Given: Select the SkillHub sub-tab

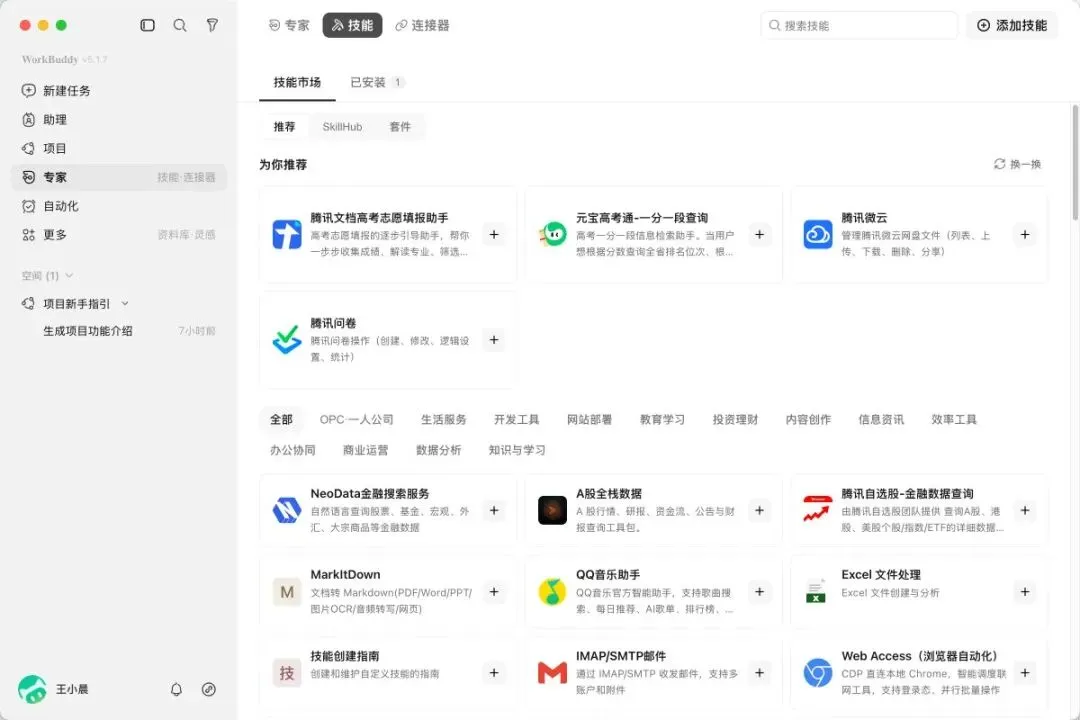Looking at the screenshot, I should 342,127.
